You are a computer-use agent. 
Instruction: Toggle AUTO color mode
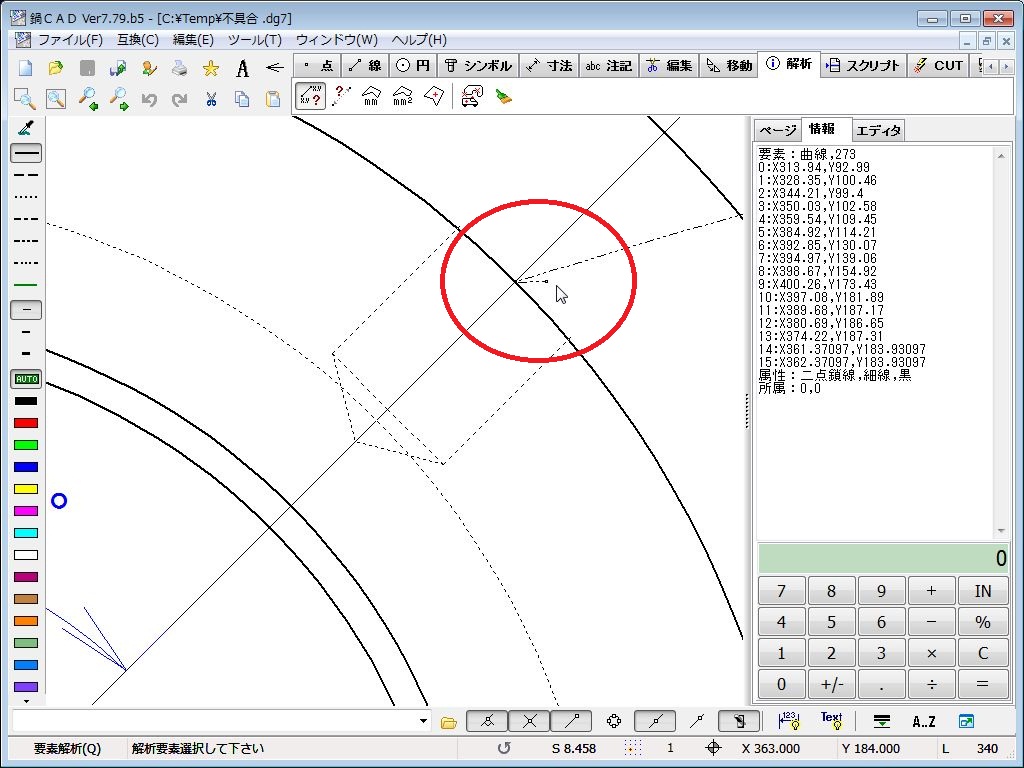pyautogui.click(x=26, y=379)
